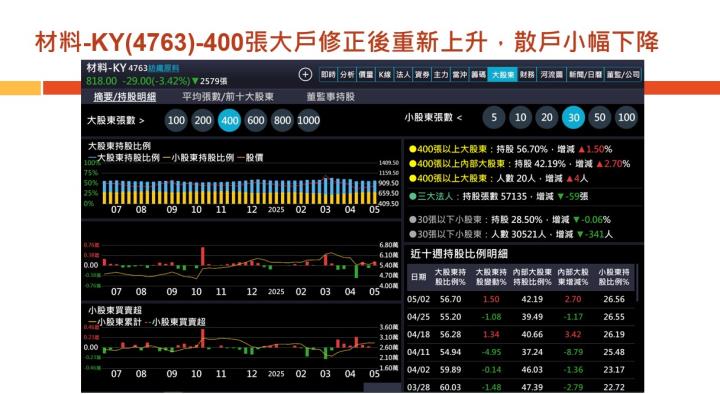Open the 財務 tab

527,74
